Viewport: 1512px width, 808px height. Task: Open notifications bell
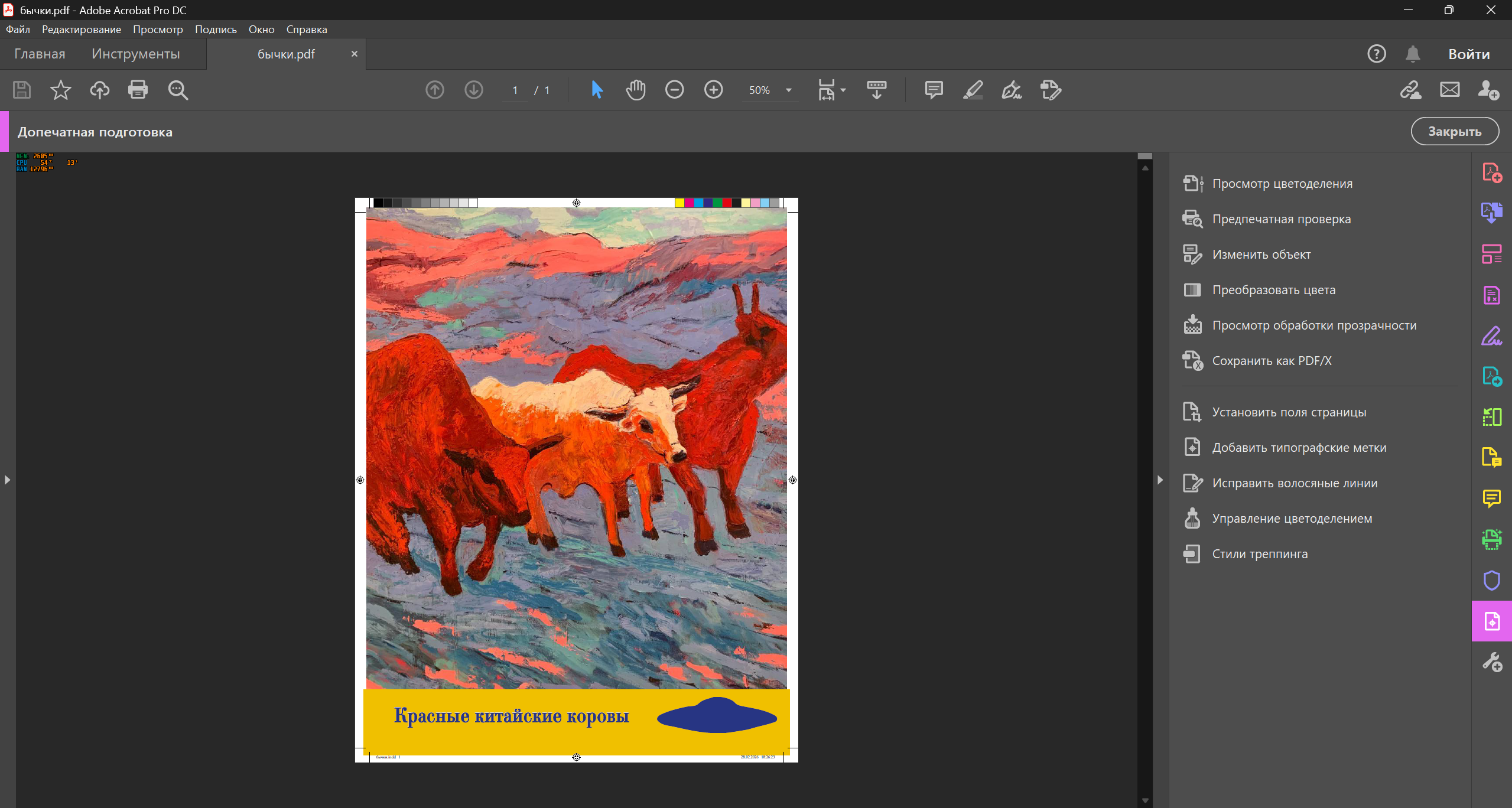coord(1413,54)
